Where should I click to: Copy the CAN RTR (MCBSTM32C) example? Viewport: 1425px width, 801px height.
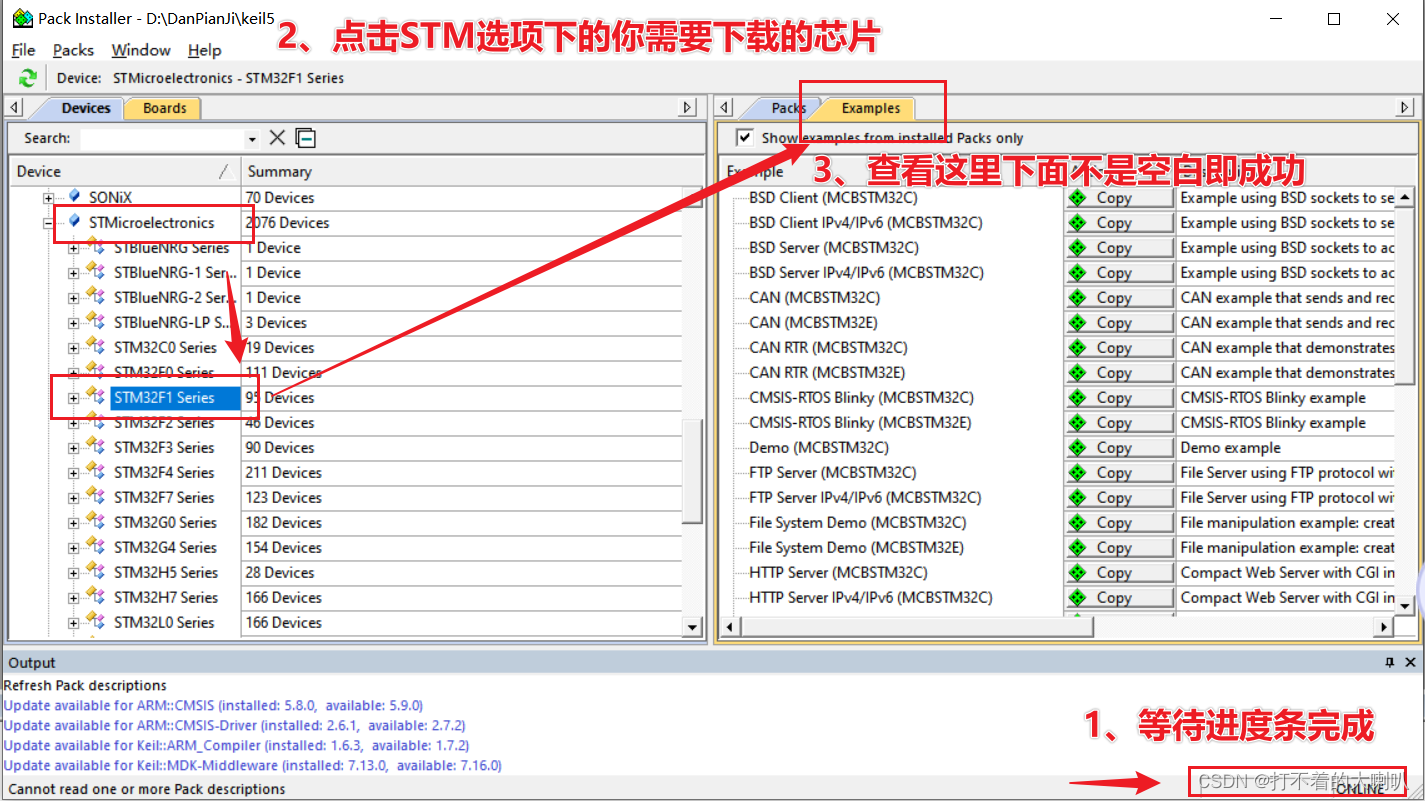(x=1119, y=348)
